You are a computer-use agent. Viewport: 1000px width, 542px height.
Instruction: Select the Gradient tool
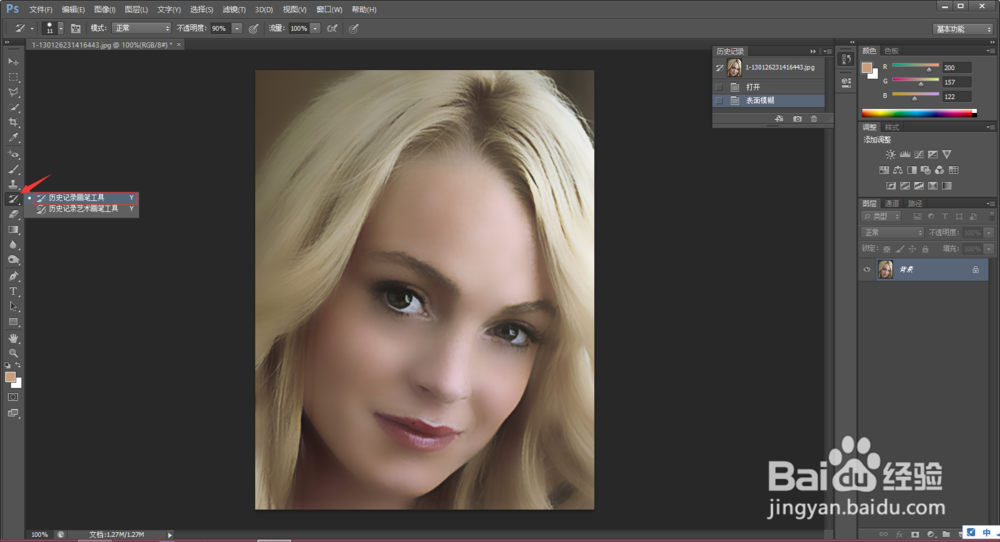click(x=13, y=230)
